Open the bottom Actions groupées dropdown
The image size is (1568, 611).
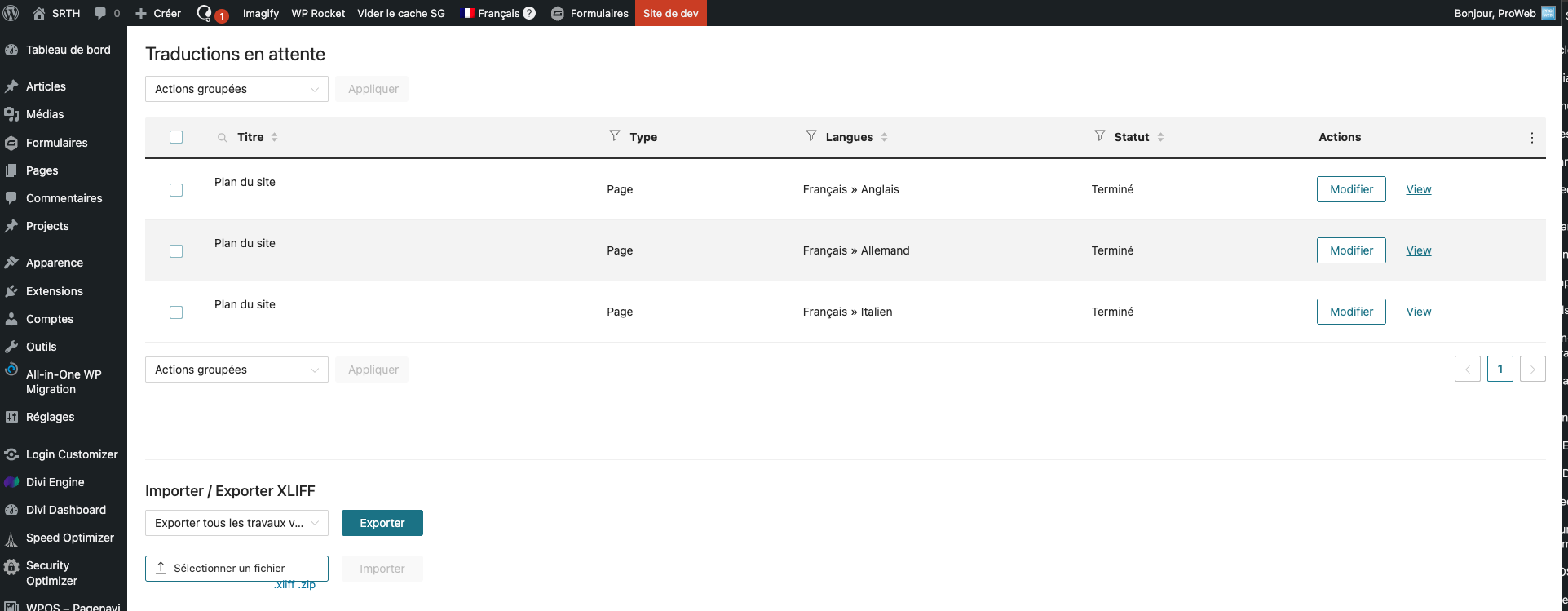(x=236, y=370)
